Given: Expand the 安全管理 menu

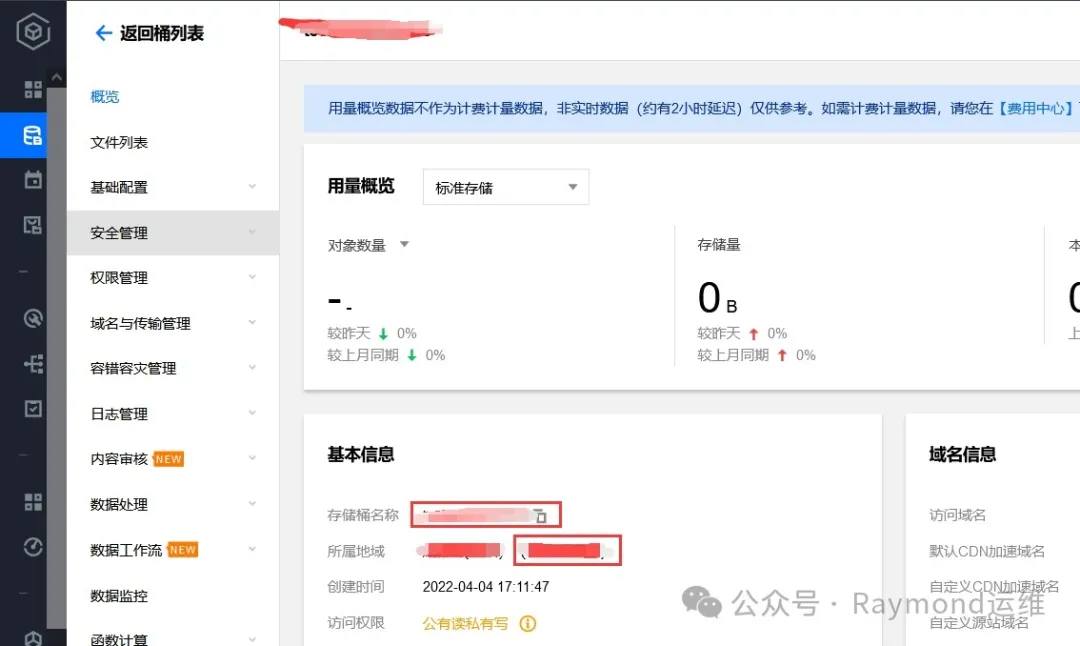Looking at the screenshot, I should (x=173, y=233).
